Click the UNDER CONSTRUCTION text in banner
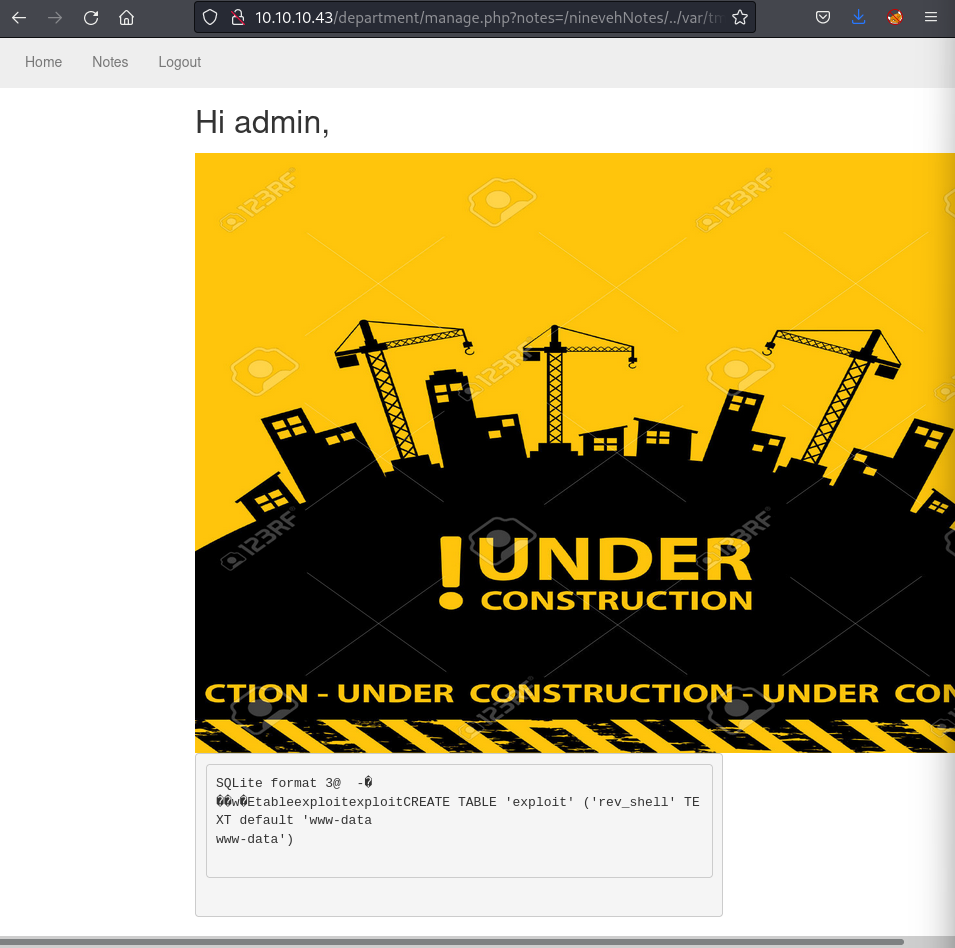955x948 pixels. point(596,574)
